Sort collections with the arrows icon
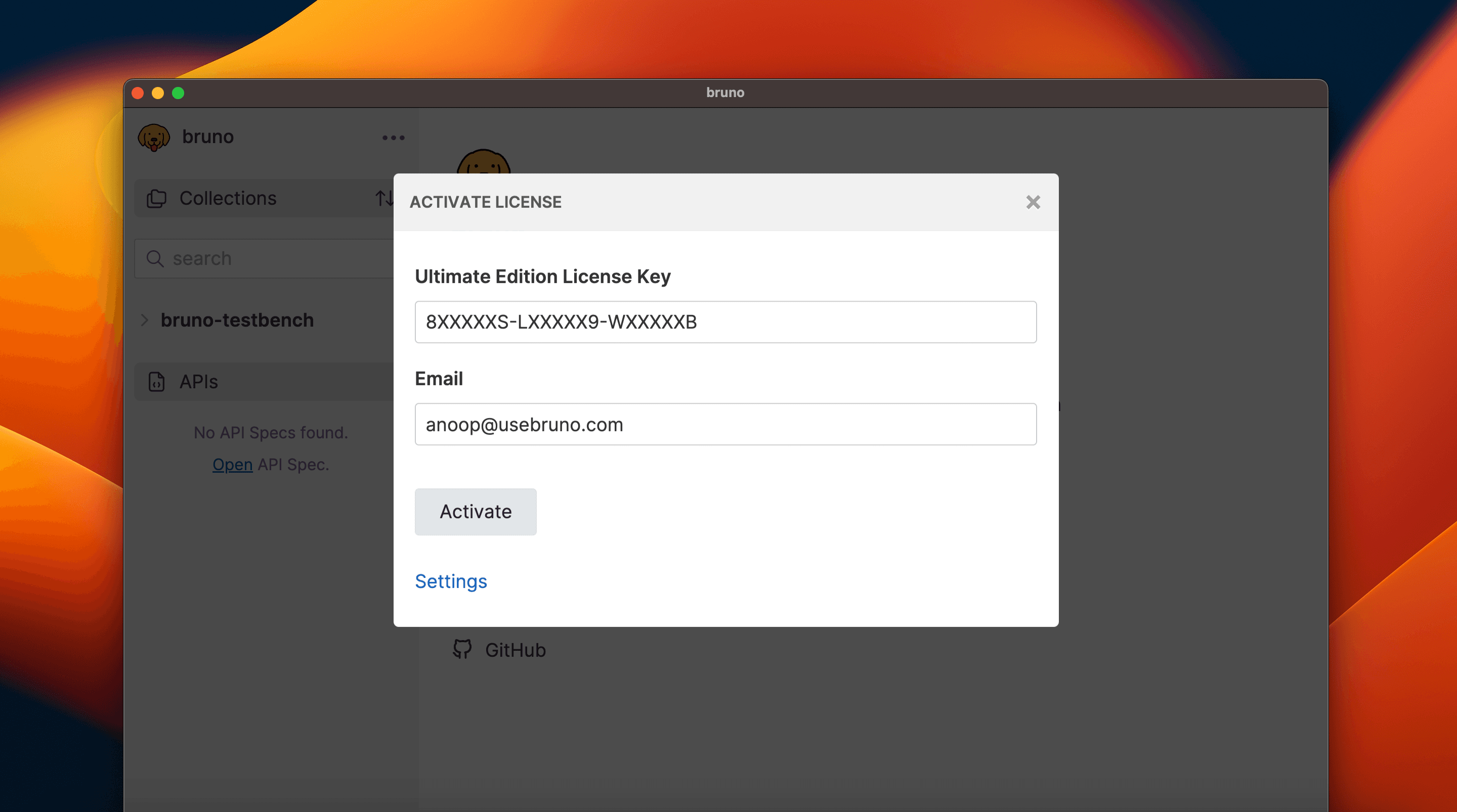 click(384, 199)
